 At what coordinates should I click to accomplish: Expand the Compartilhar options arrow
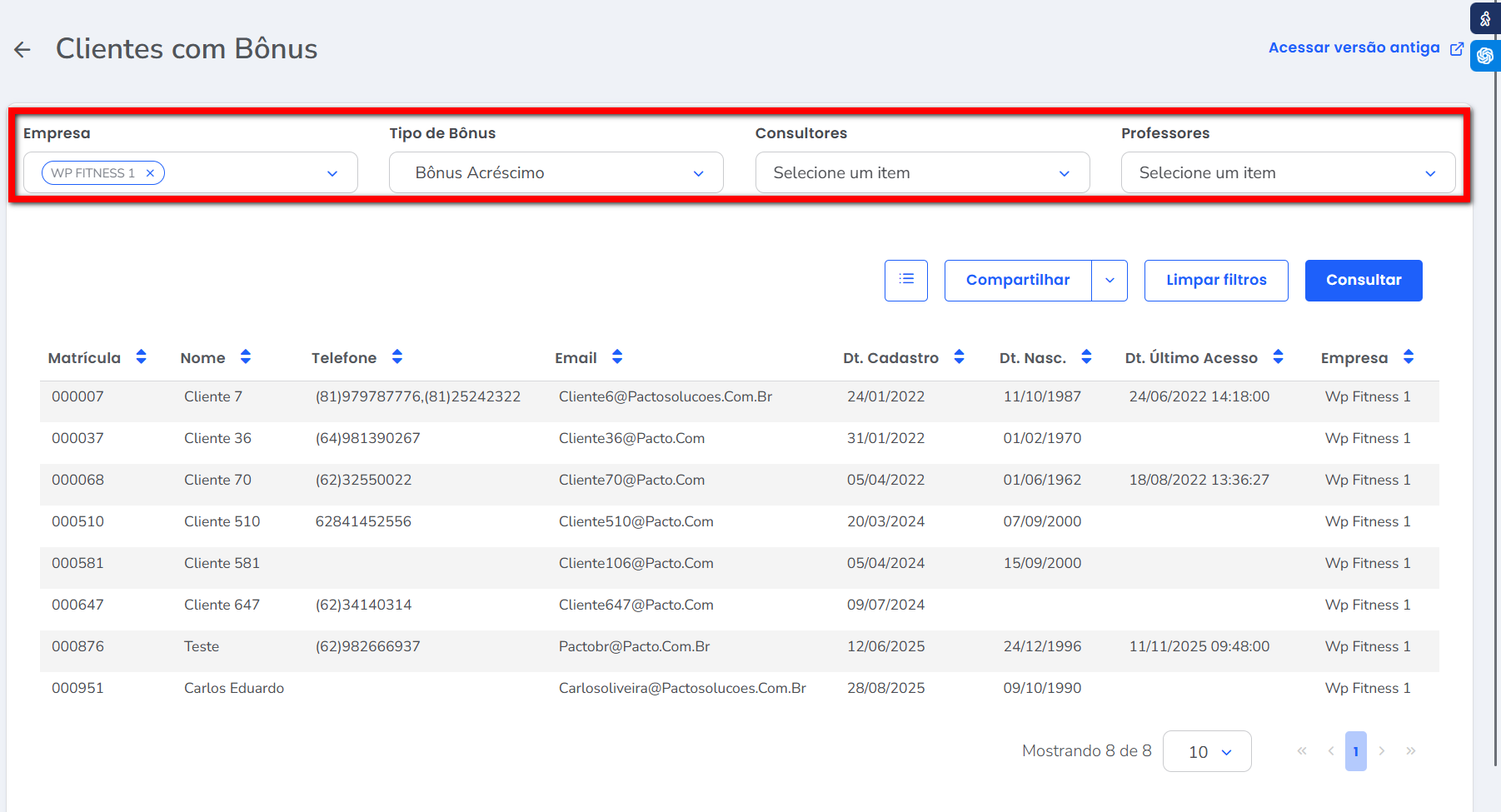click(1110, 281)
